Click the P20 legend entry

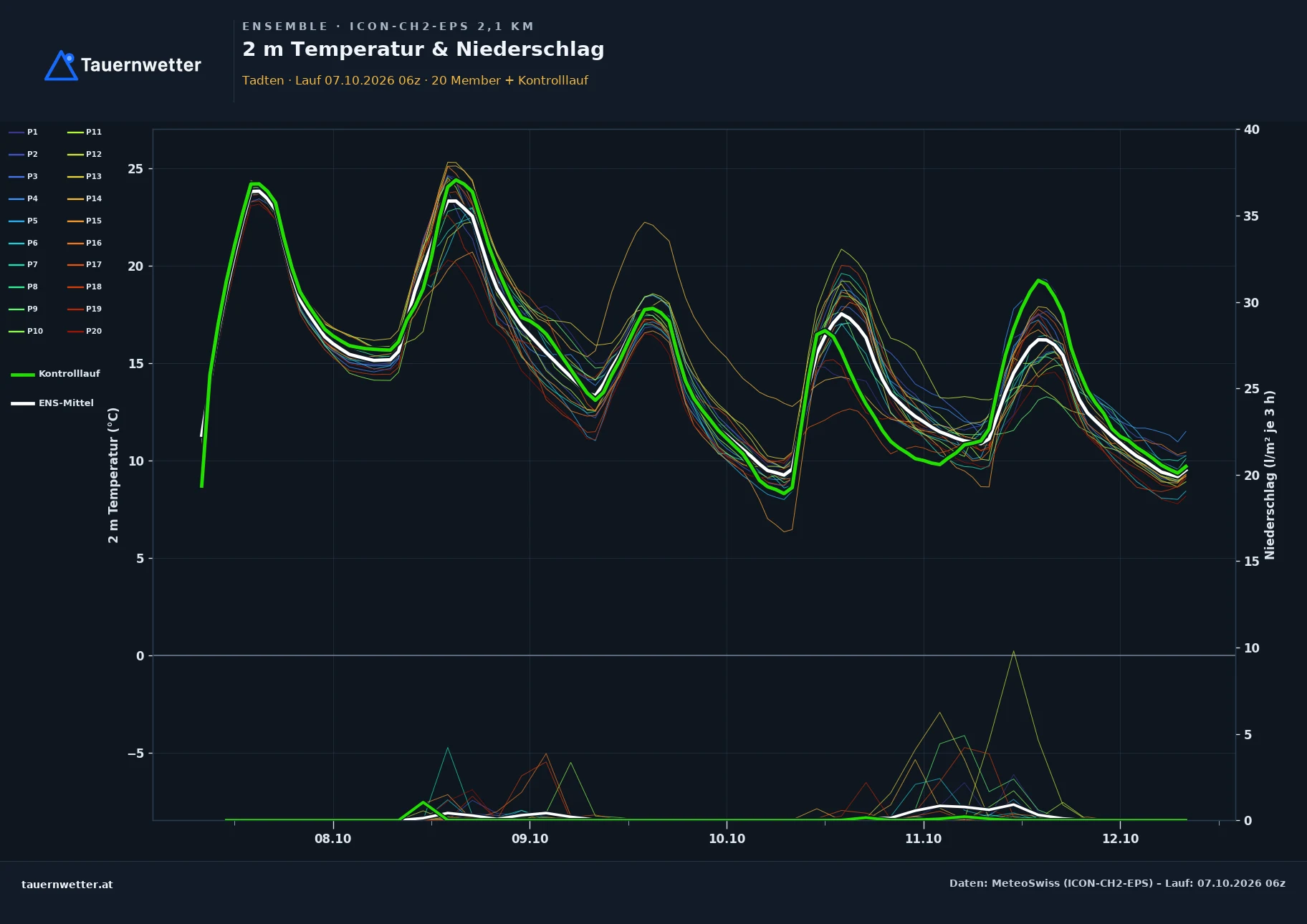[85, 332]
